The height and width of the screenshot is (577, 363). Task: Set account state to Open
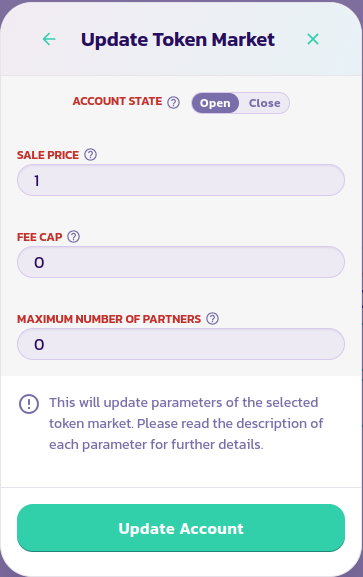click(x=215, y=103)
